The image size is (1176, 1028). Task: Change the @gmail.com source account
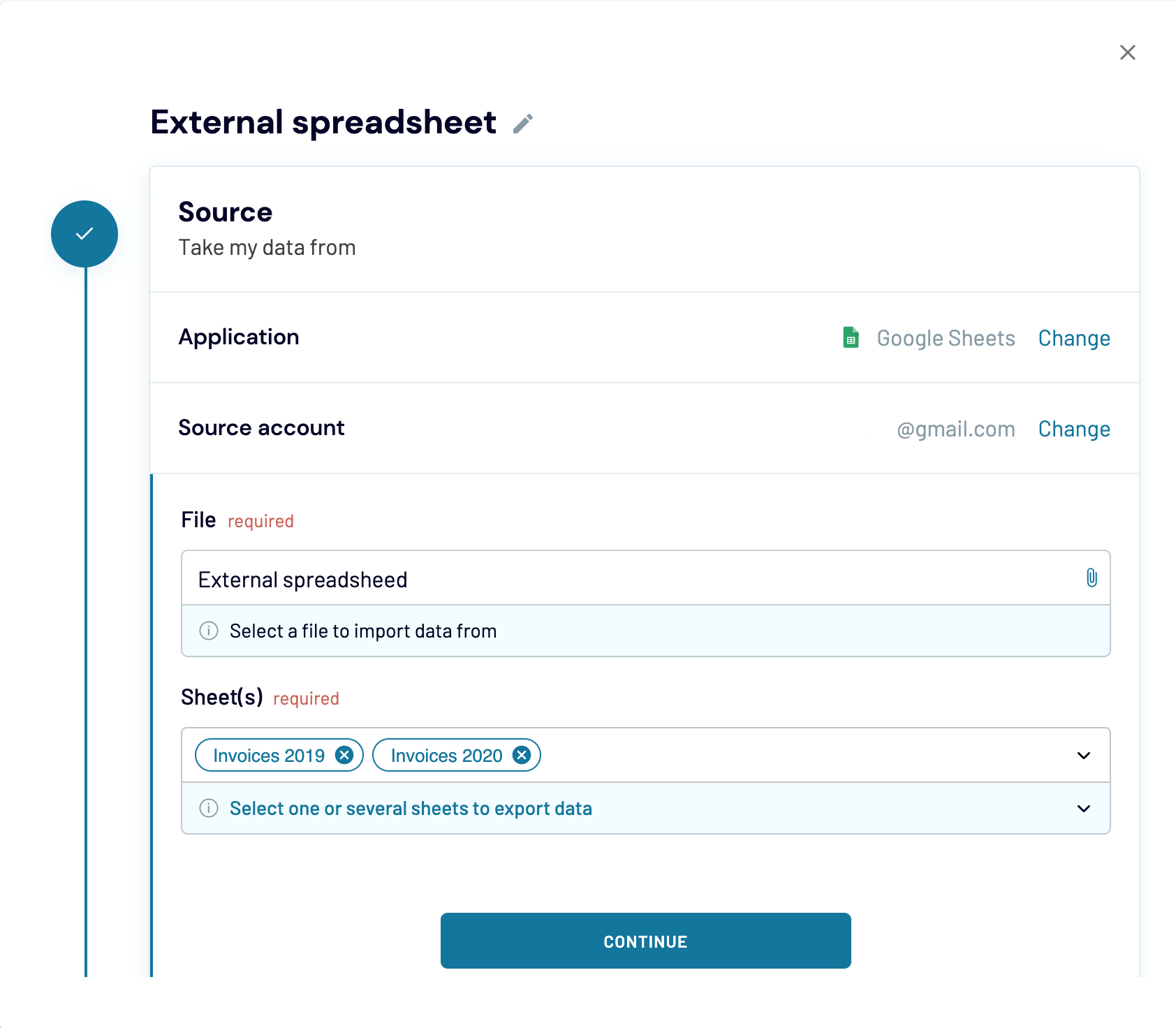coord(1073,429)
